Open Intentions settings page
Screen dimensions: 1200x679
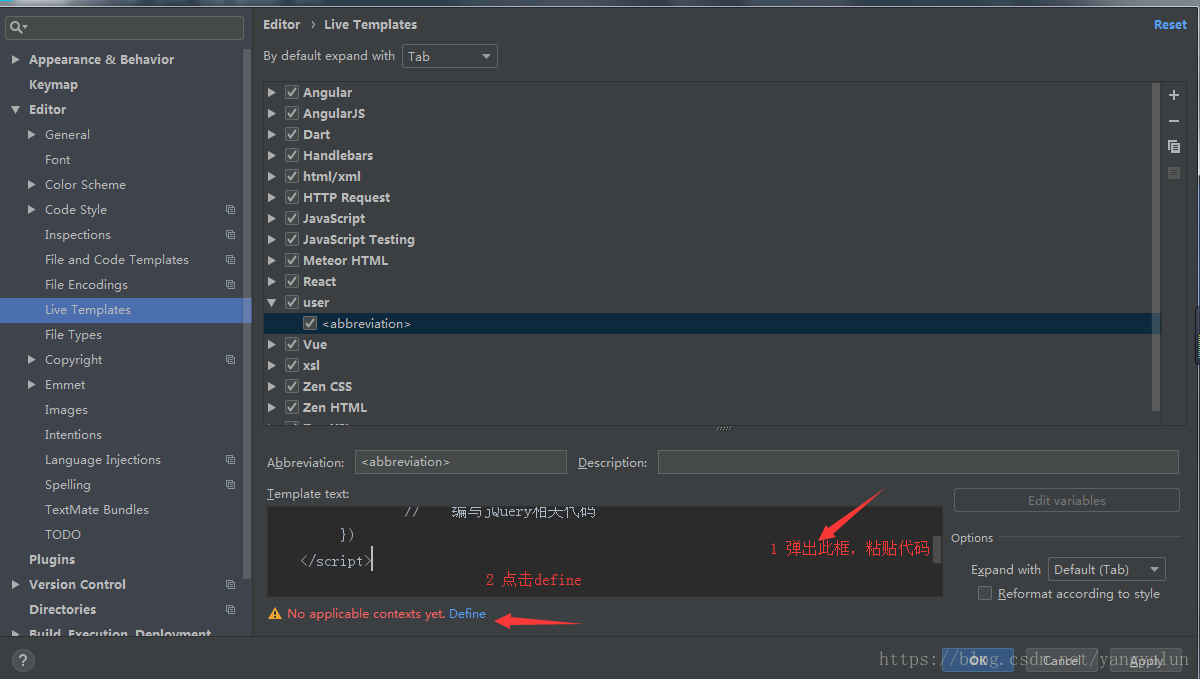pyautogui.click(x=73, y=435)
